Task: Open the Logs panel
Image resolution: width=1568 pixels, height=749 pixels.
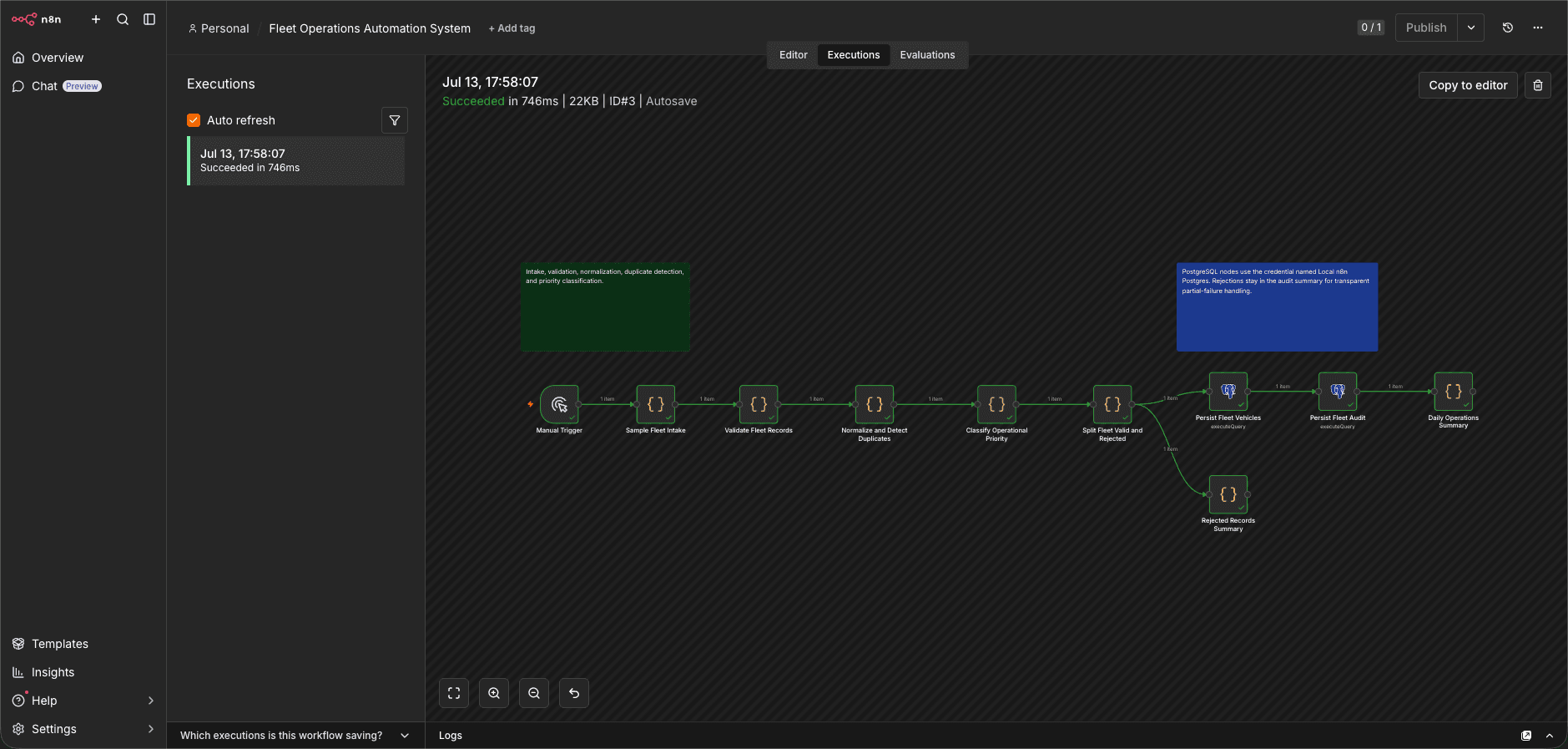Action: (x=451, y=736)
